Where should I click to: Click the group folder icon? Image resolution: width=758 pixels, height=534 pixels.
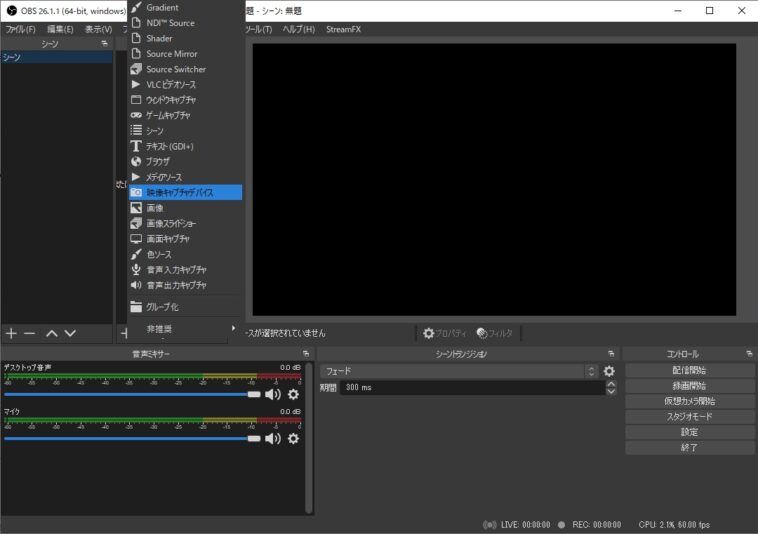coord(136,307)
